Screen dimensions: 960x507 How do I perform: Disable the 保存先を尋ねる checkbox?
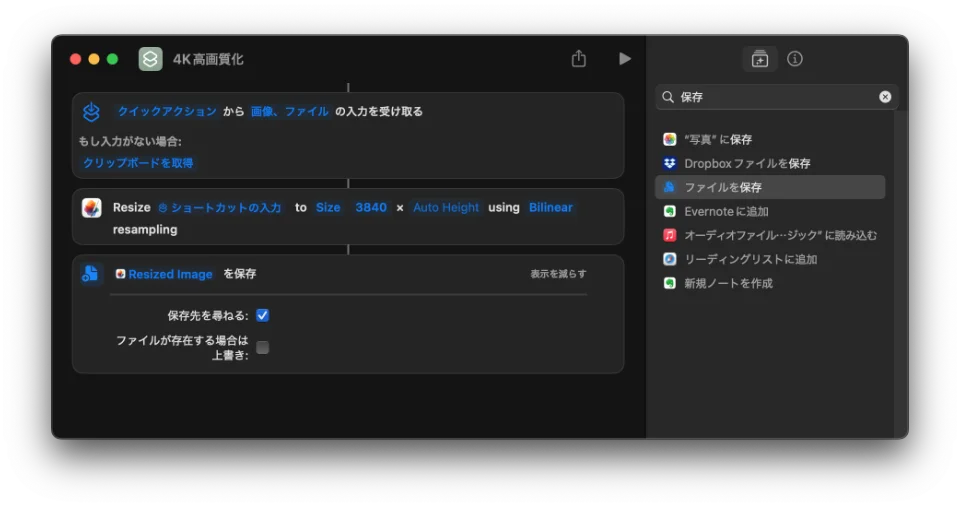point(263,315)
